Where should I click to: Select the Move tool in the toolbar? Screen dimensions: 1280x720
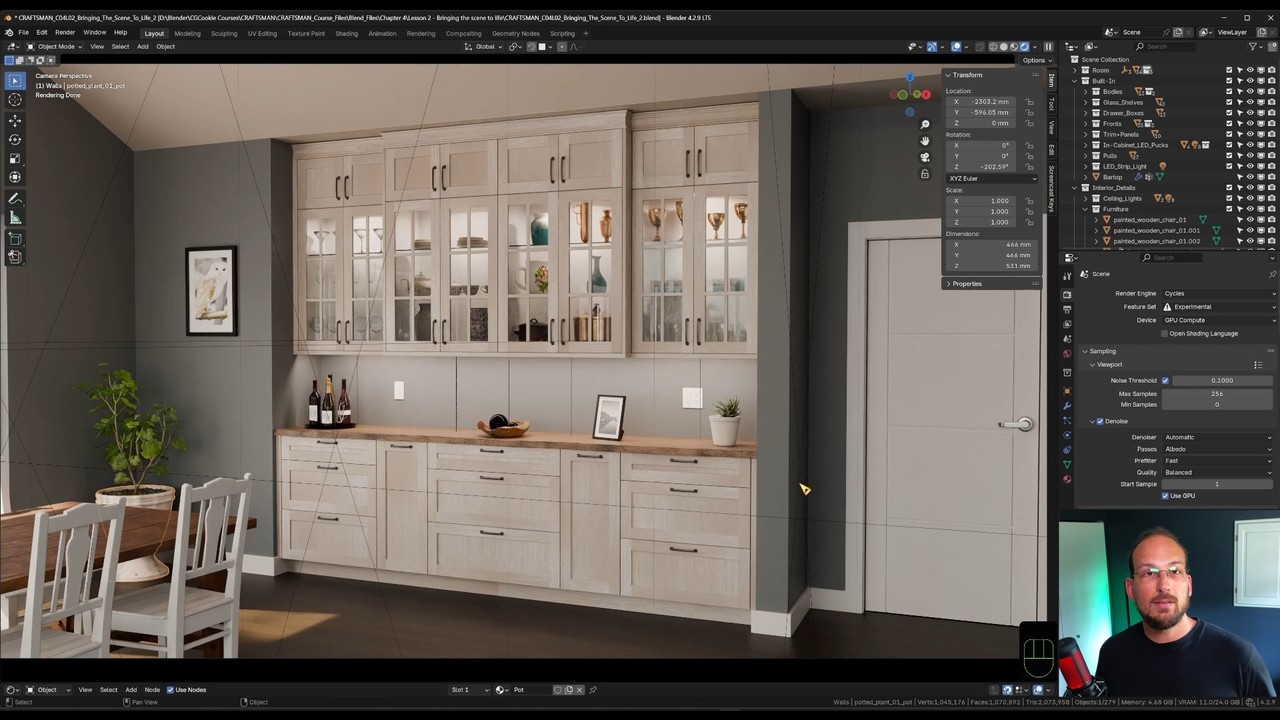(15, 120)
